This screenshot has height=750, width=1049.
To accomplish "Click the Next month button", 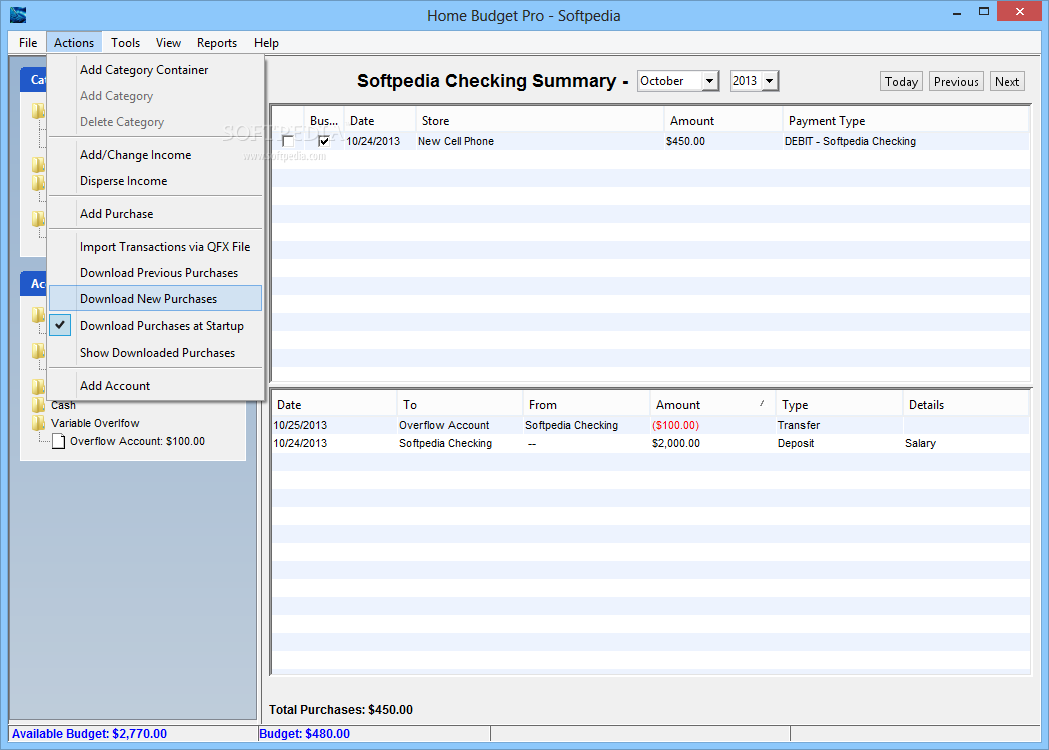I will [x=1007, y=82].
